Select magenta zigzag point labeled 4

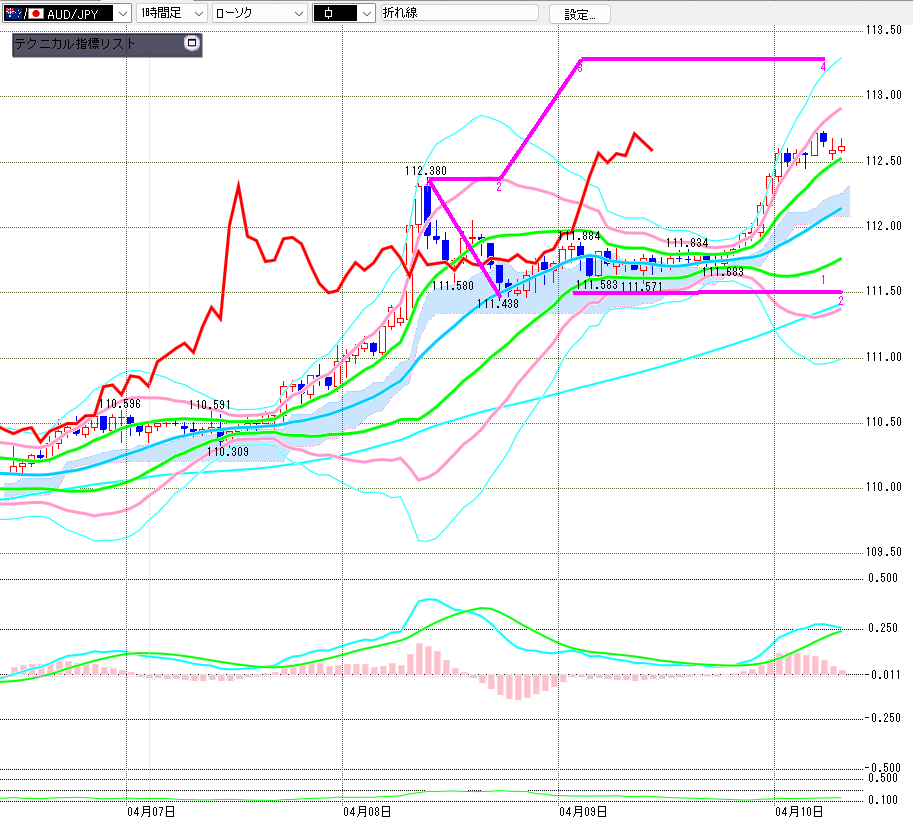(823, 66)
